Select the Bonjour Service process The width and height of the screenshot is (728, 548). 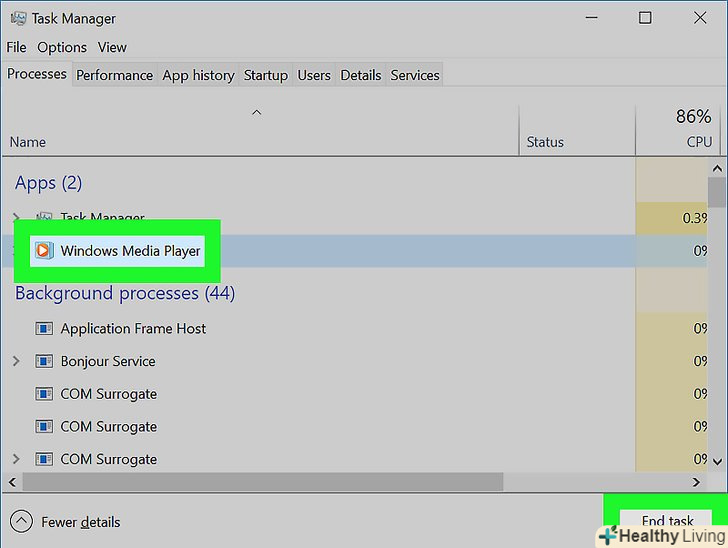[355, 361]
